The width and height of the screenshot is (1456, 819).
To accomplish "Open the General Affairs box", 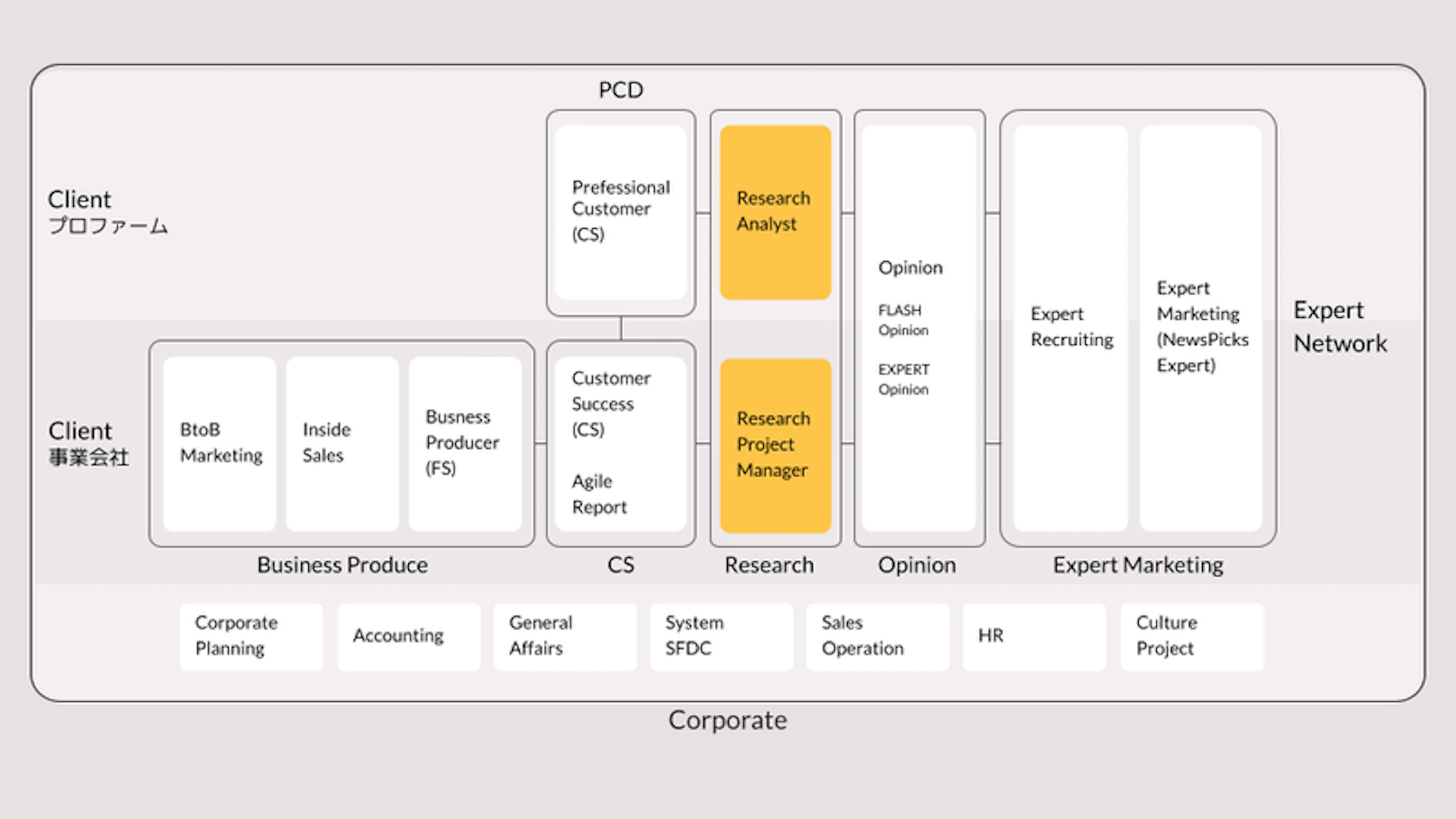I will (565, 637).
